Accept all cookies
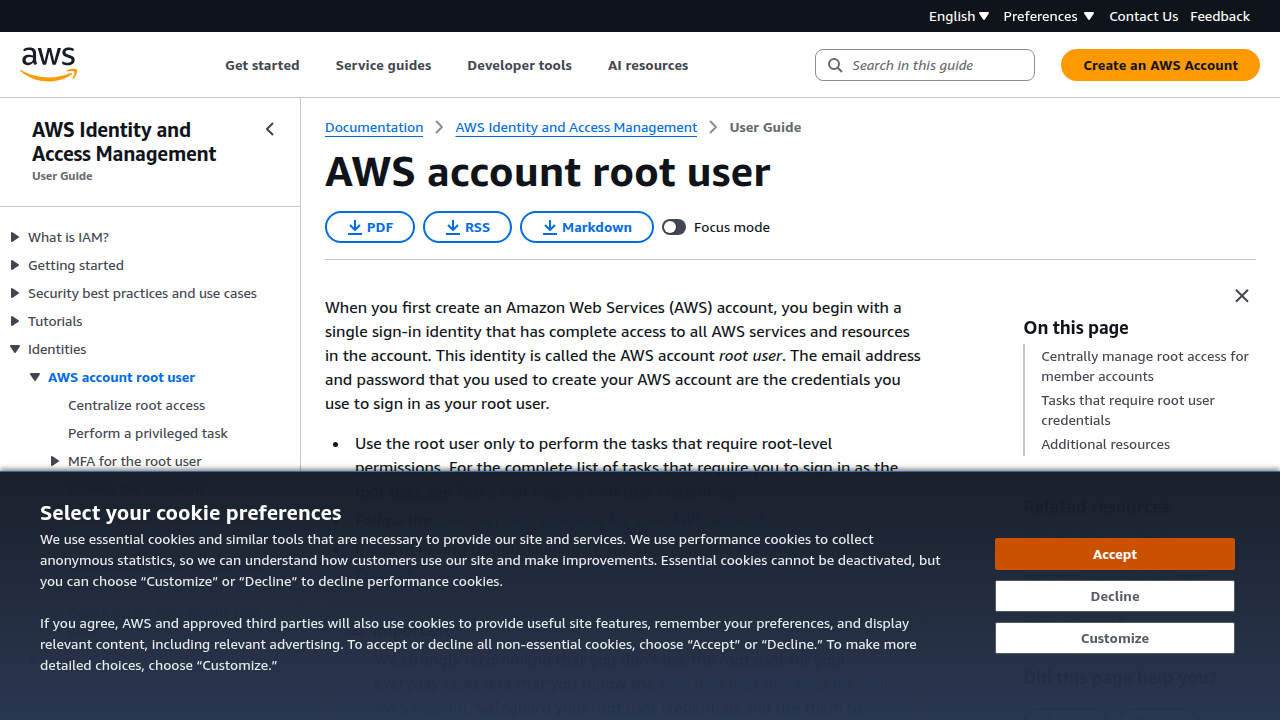 [x=1115, y=554]
